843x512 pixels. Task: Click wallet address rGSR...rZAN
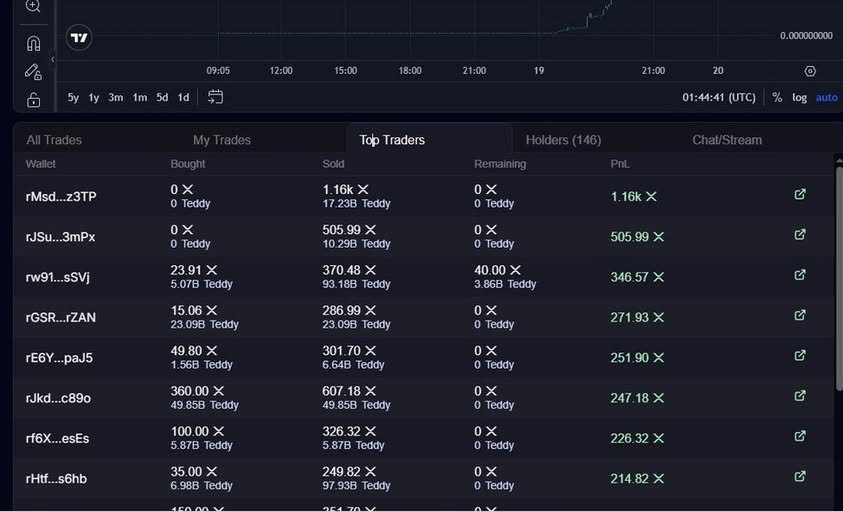pos(60,317)
